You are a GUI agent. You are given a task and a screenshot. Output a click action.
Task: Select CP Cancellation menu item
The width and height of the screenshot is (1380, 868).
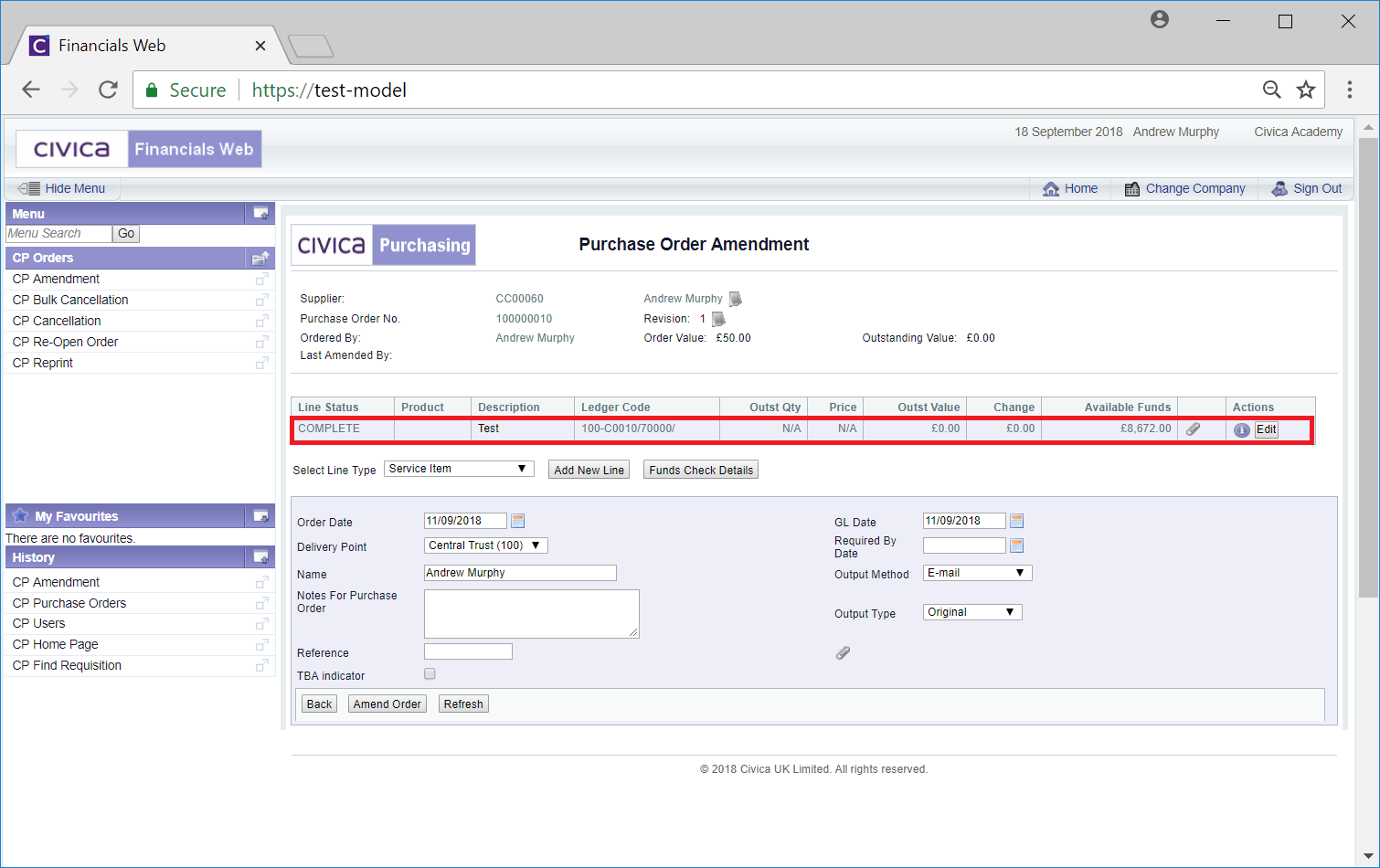pos(57,321)
